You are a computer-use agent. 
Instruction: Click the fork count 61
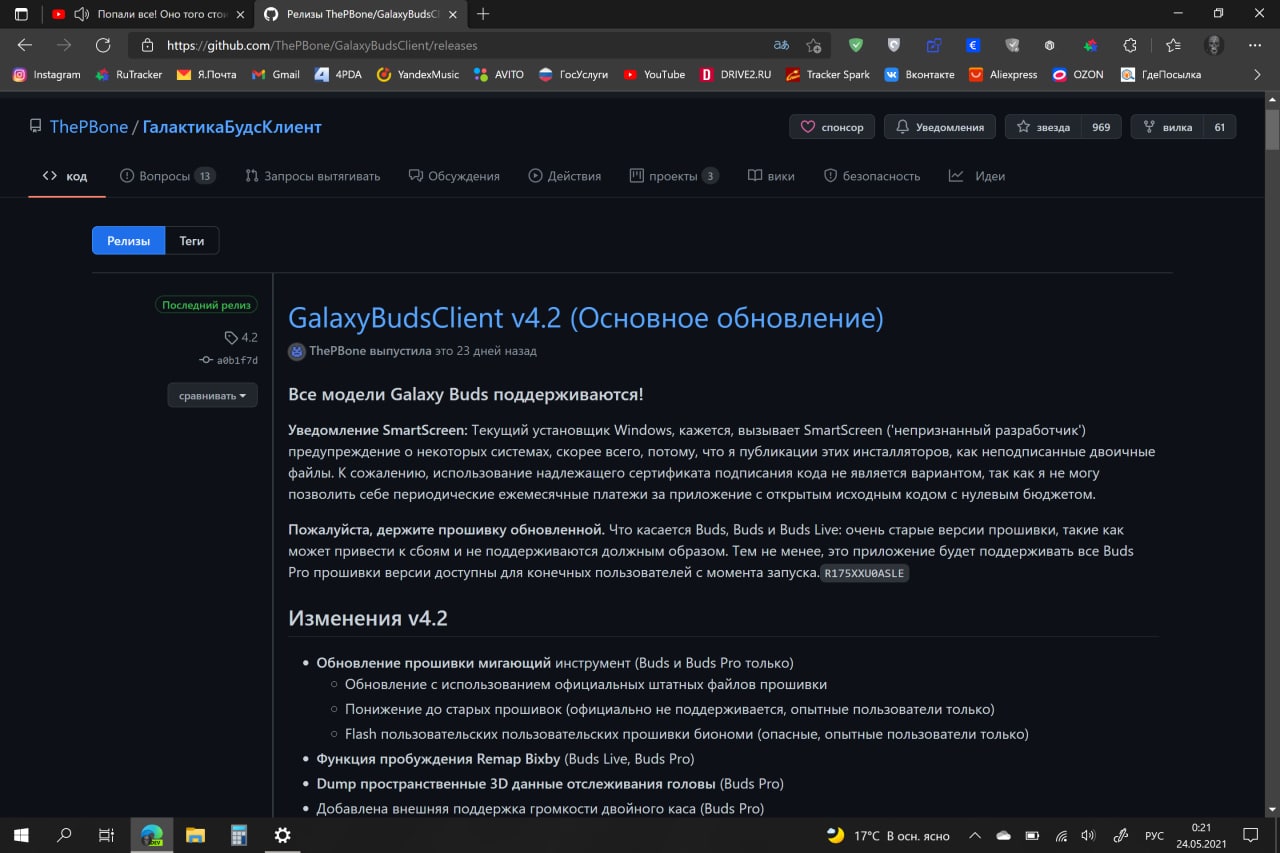1220,127
